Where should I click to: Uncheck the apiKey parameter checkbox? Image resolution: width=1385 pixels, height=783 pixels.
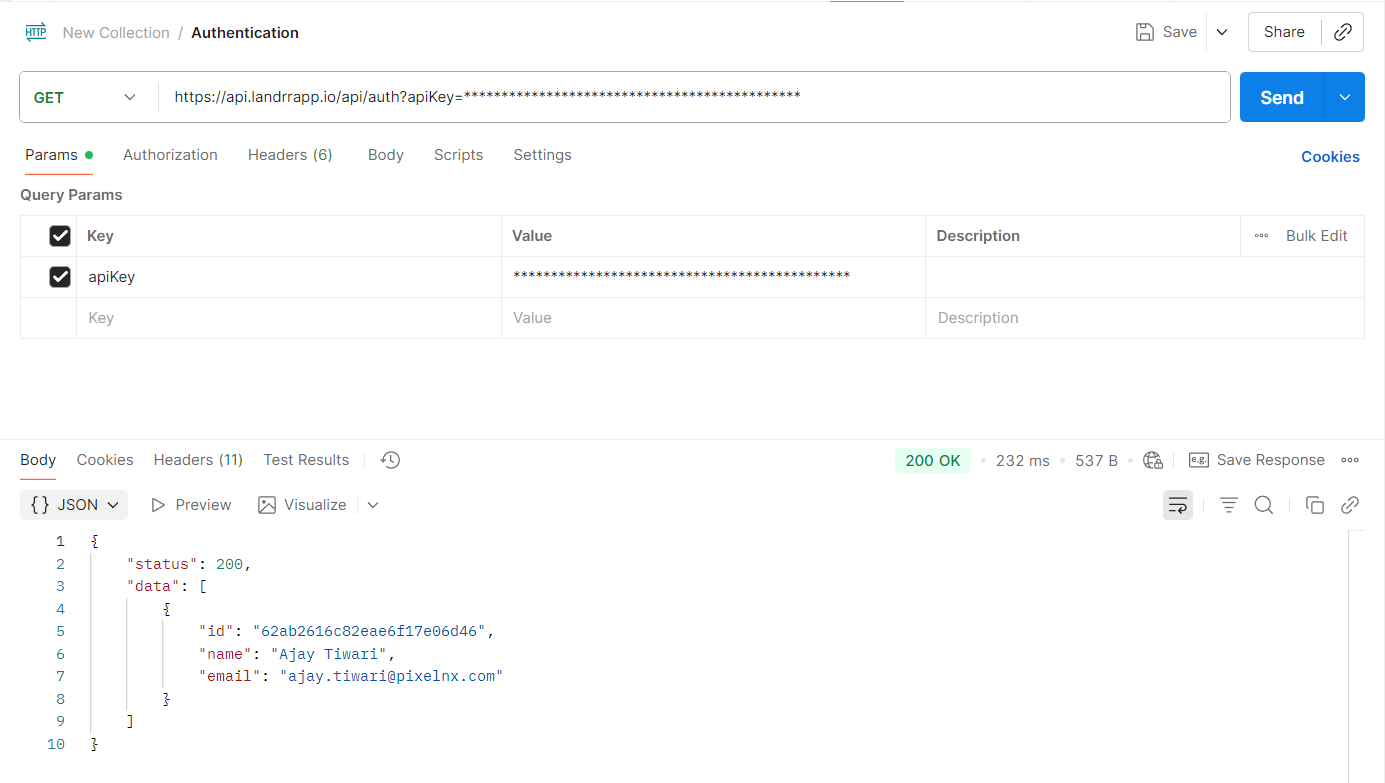60,277
